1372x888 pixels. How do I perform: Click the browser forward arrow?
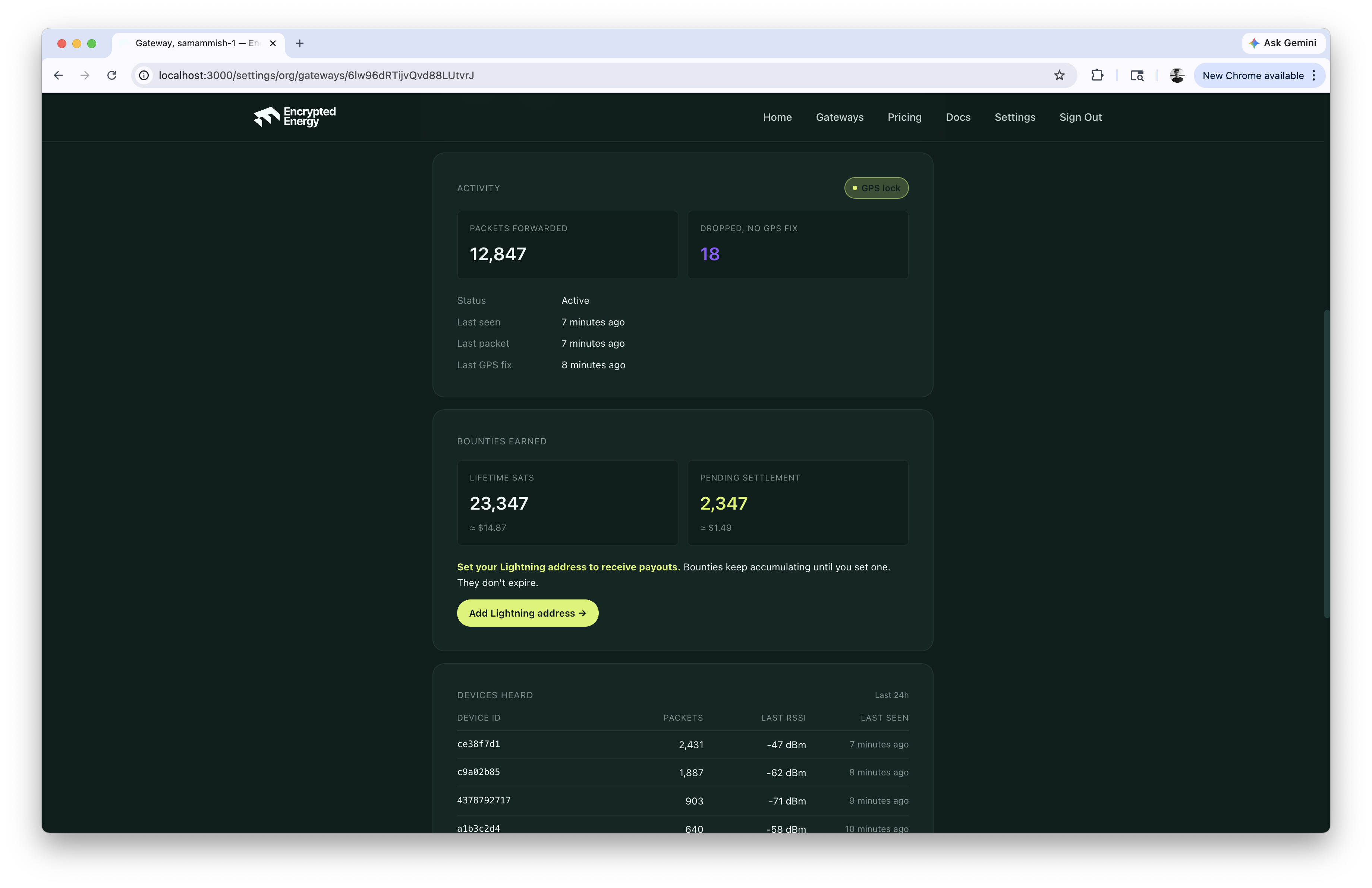click(85, 75)
